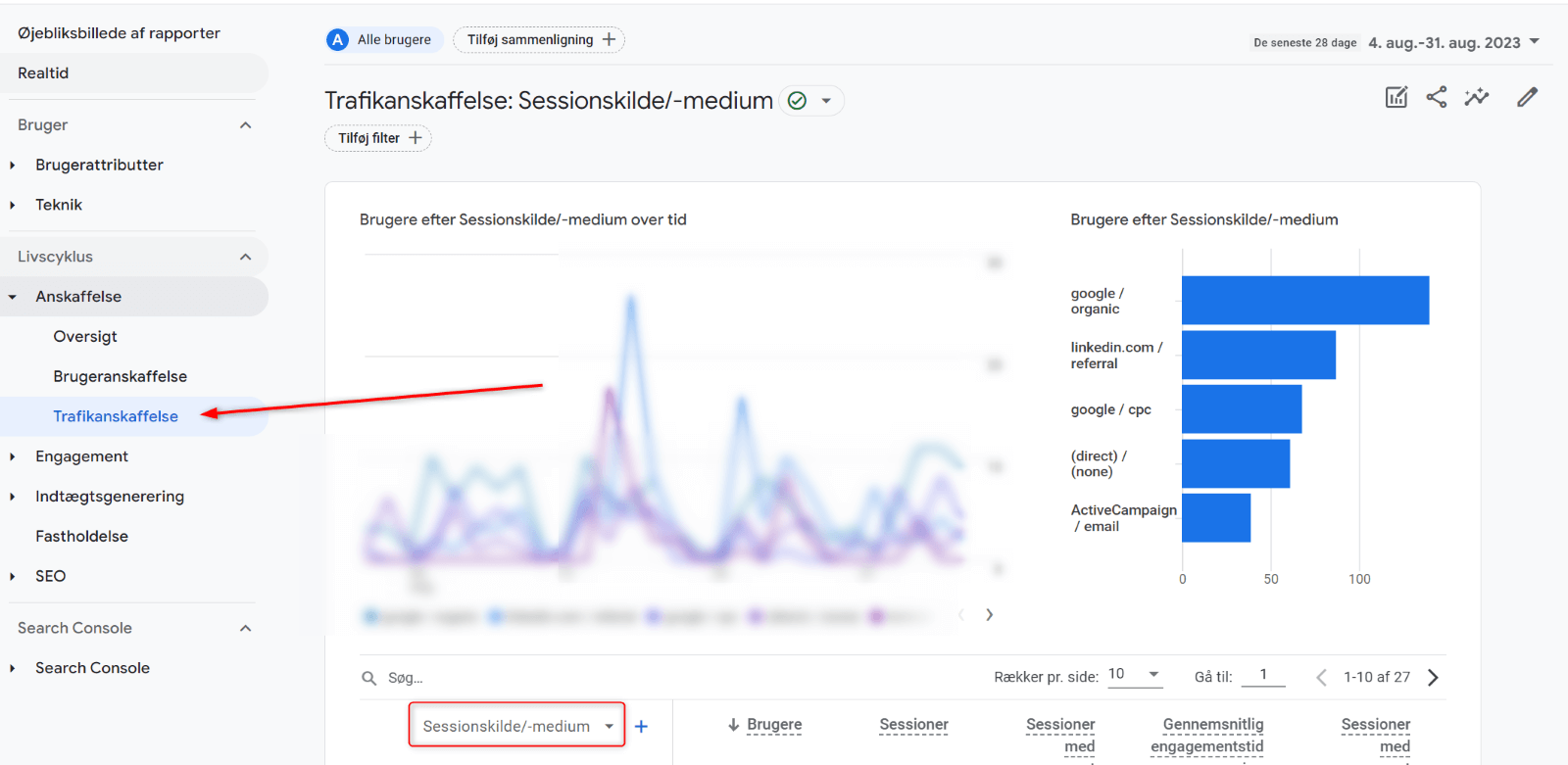Select Realtid in the sidebar
The image size is (1568, 765).
pos(43,73)
